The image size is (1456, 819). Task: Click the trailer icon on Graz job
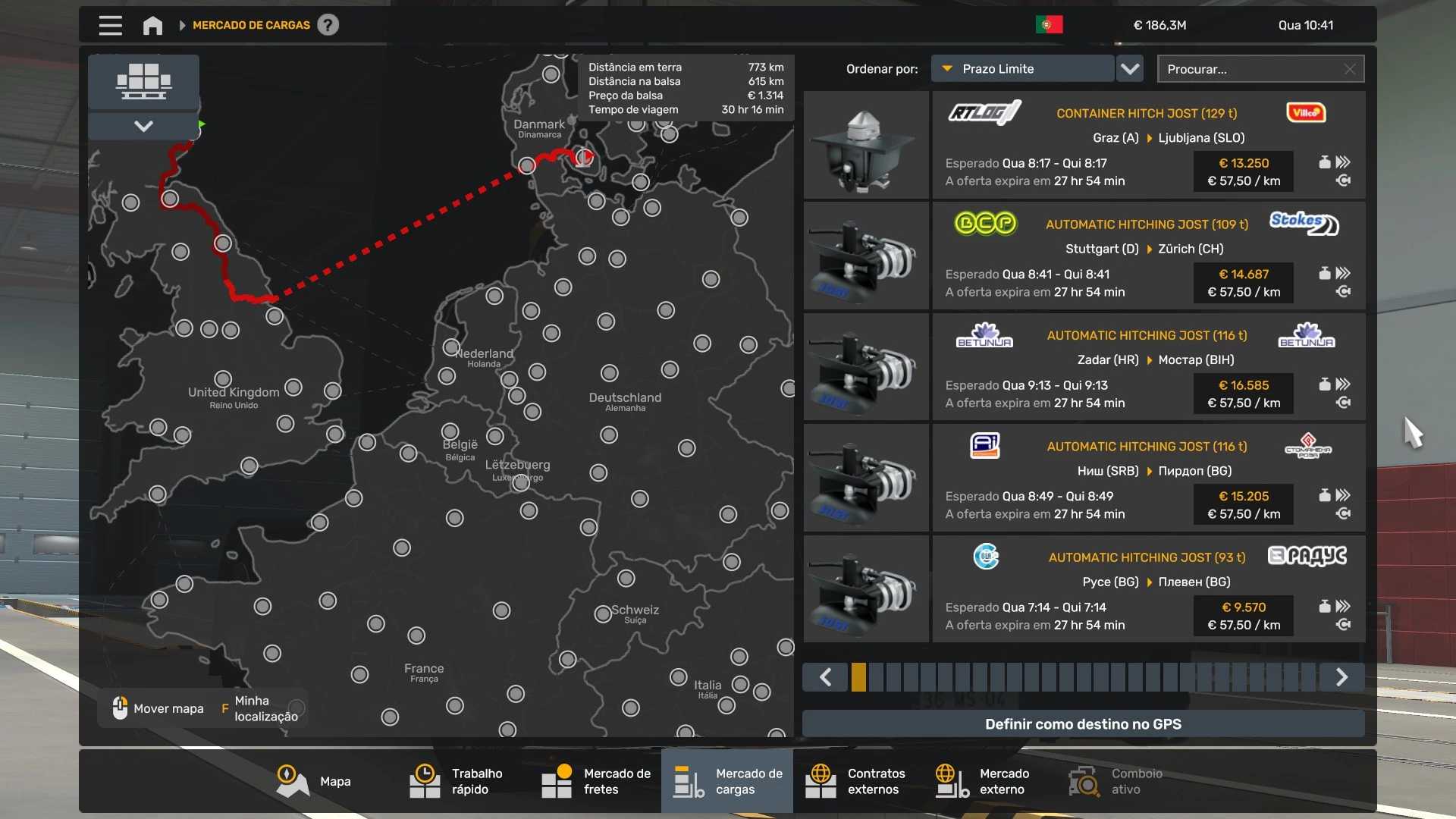coord(1325,162)
